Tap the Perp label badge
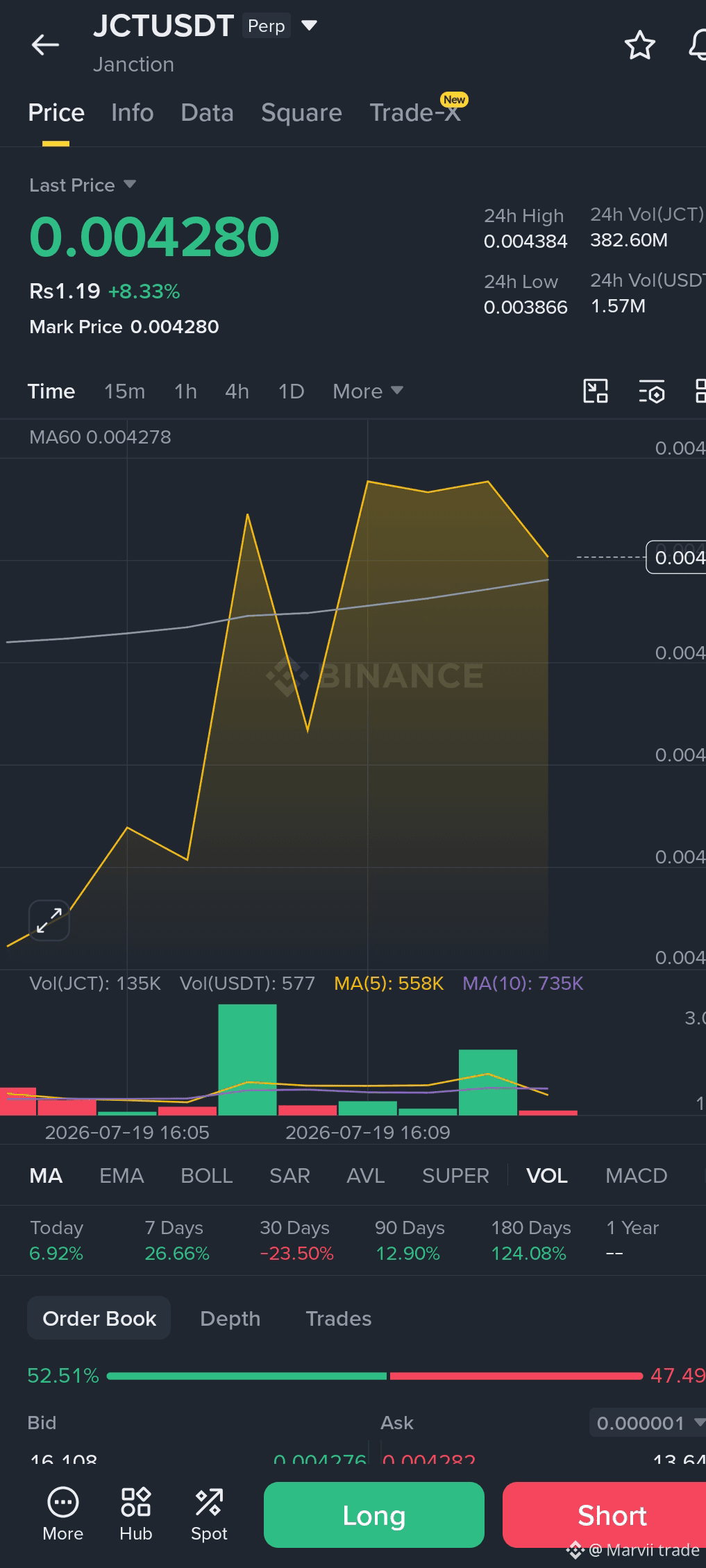The width and height of the screenshot is (706, 1568). coord(267,26)
